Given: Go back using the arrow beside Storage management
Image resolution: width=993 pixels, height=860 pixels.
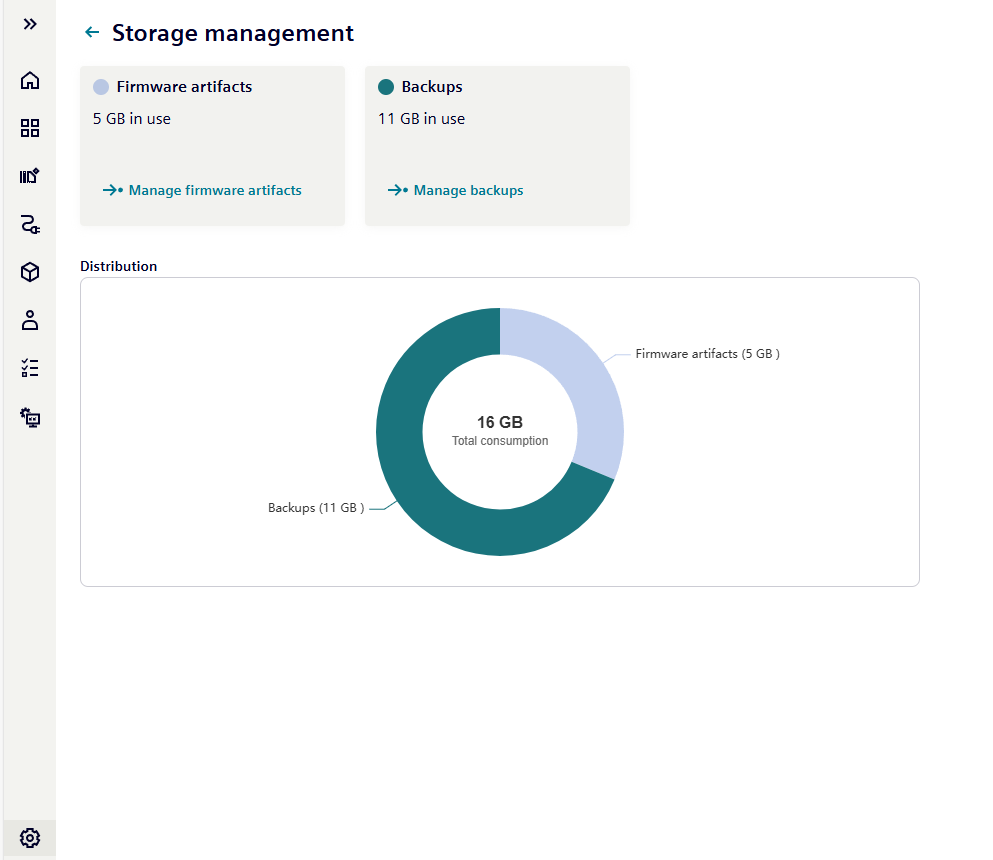Looking at the screenshot, I should (92, 33).
